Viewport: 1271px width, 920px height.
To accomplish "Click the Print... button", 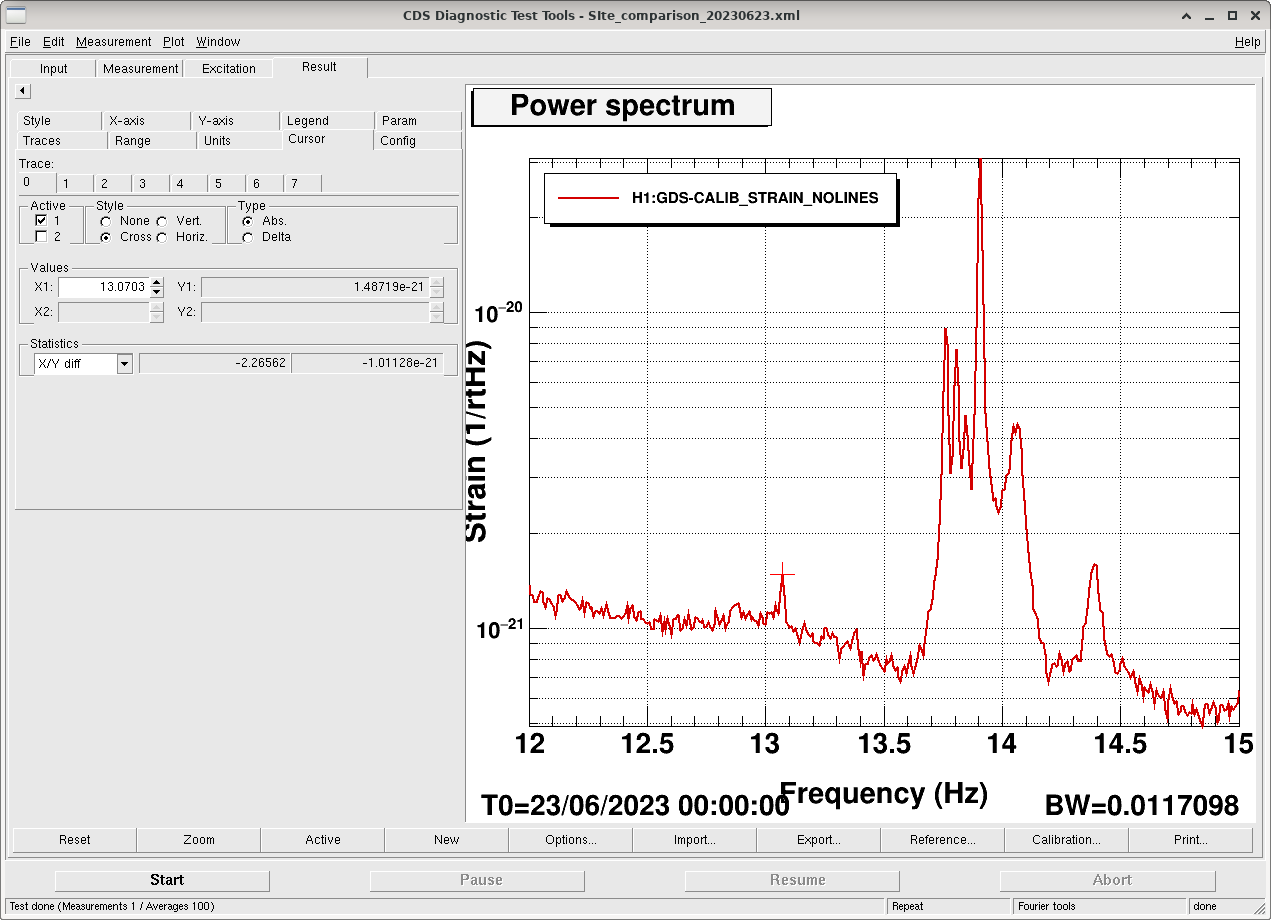I will 1191,840.
